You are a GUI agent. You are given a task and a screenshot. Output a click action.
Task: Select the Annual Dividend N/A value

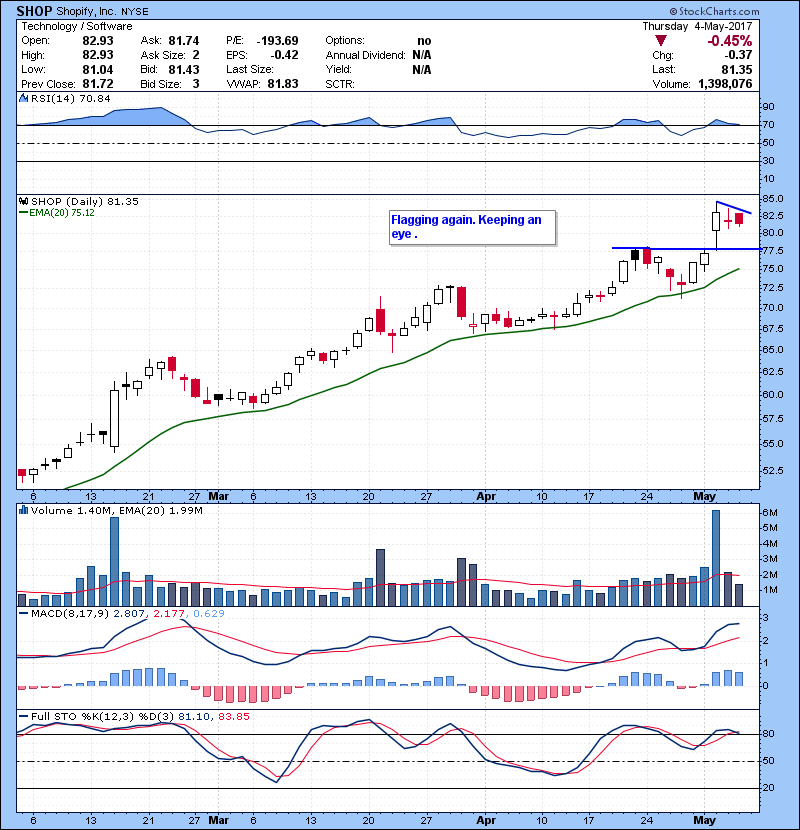click(421, 55)
